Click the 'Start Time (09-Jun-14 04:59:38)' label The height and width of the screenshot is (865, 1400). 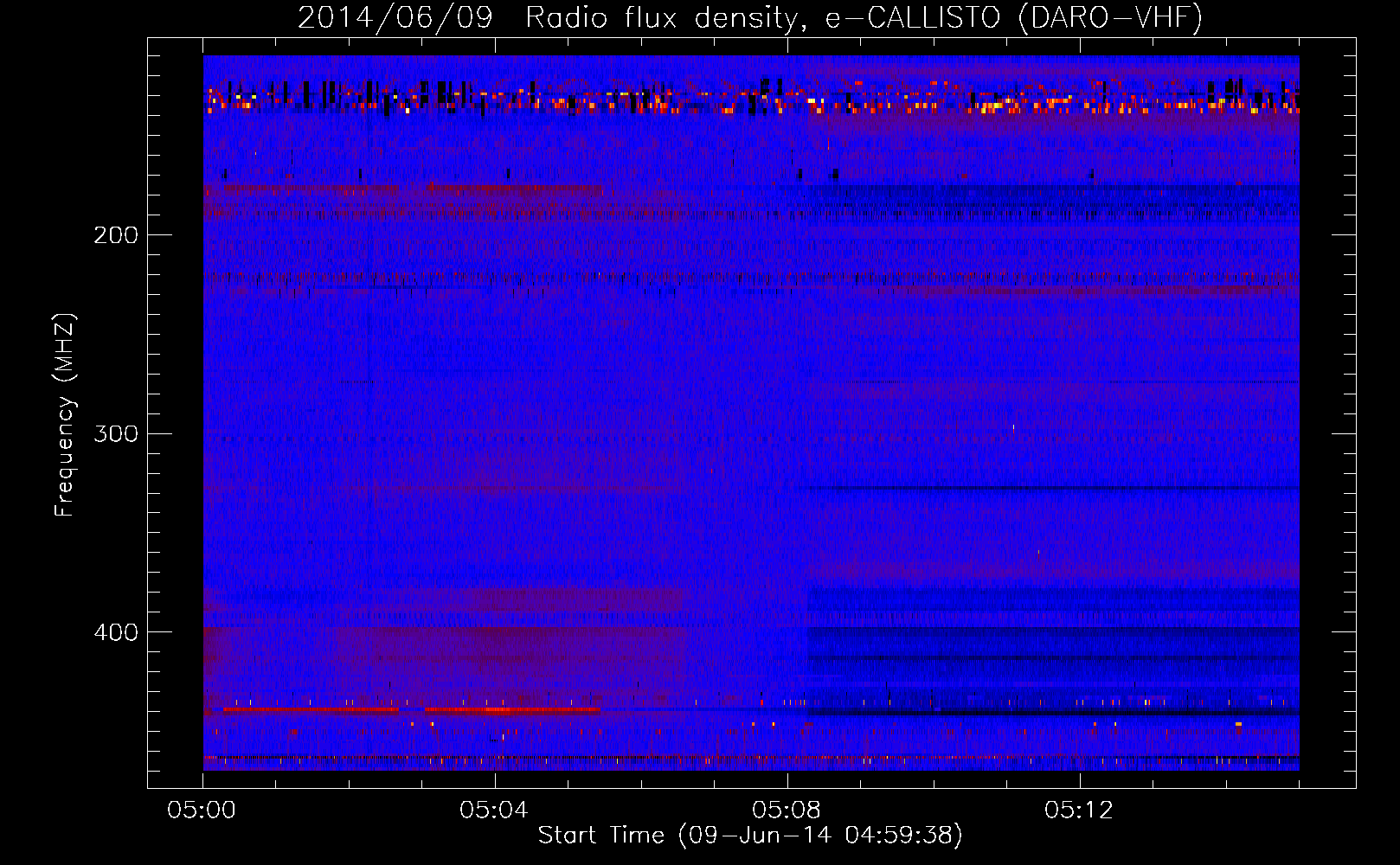pos(750,836)
